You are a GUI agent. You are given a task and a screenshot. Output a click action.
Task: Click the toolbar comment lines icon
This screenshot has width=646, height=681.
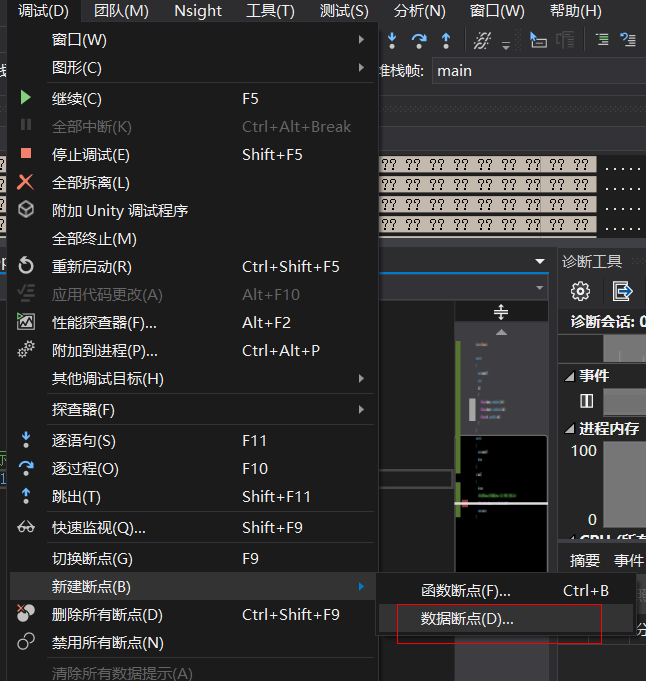[628, 40]
